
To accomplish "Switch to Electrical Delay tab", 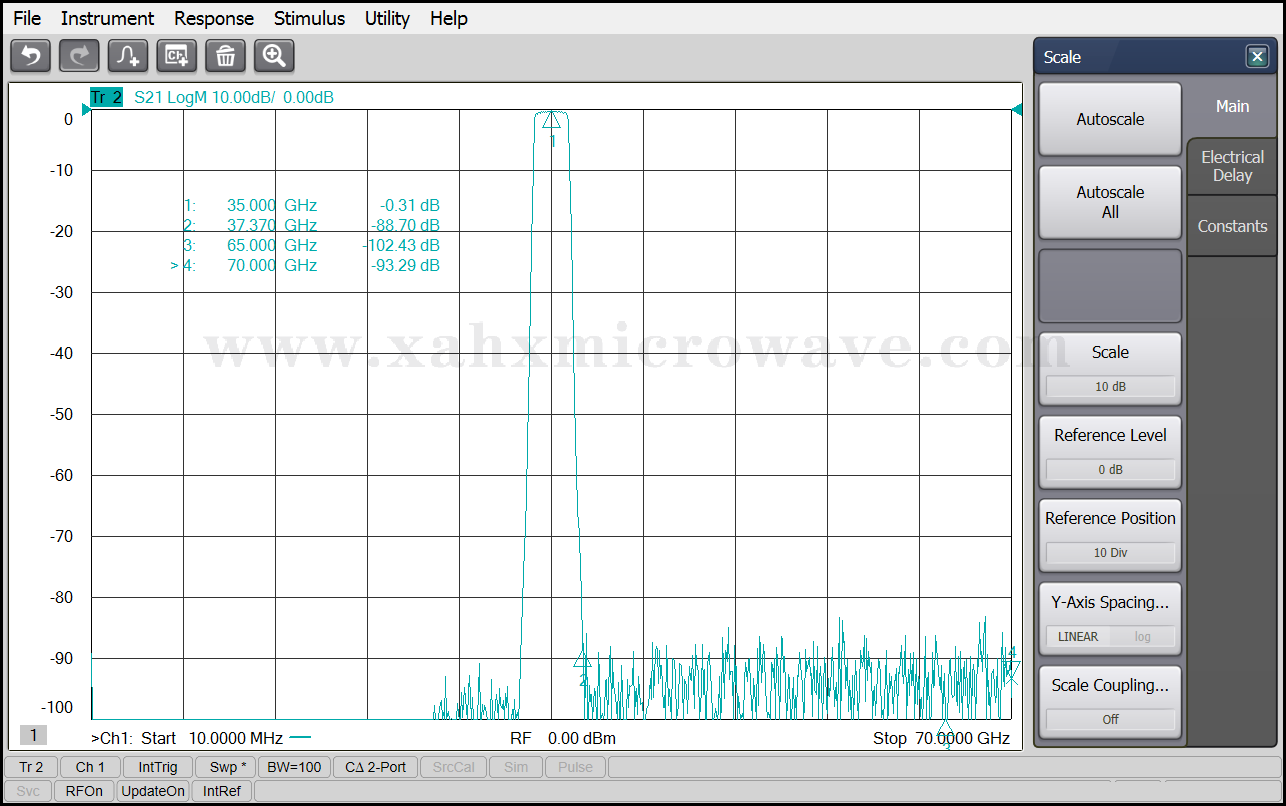I will pyautogui.click(x=1232, y=166).
